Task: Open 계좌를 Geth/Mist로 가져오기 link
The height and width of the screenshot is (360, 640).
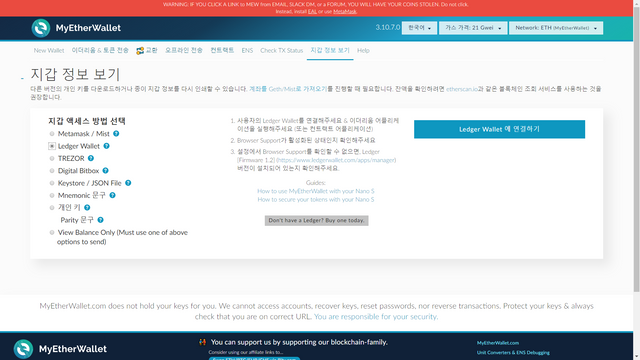Action: point(288,89)
